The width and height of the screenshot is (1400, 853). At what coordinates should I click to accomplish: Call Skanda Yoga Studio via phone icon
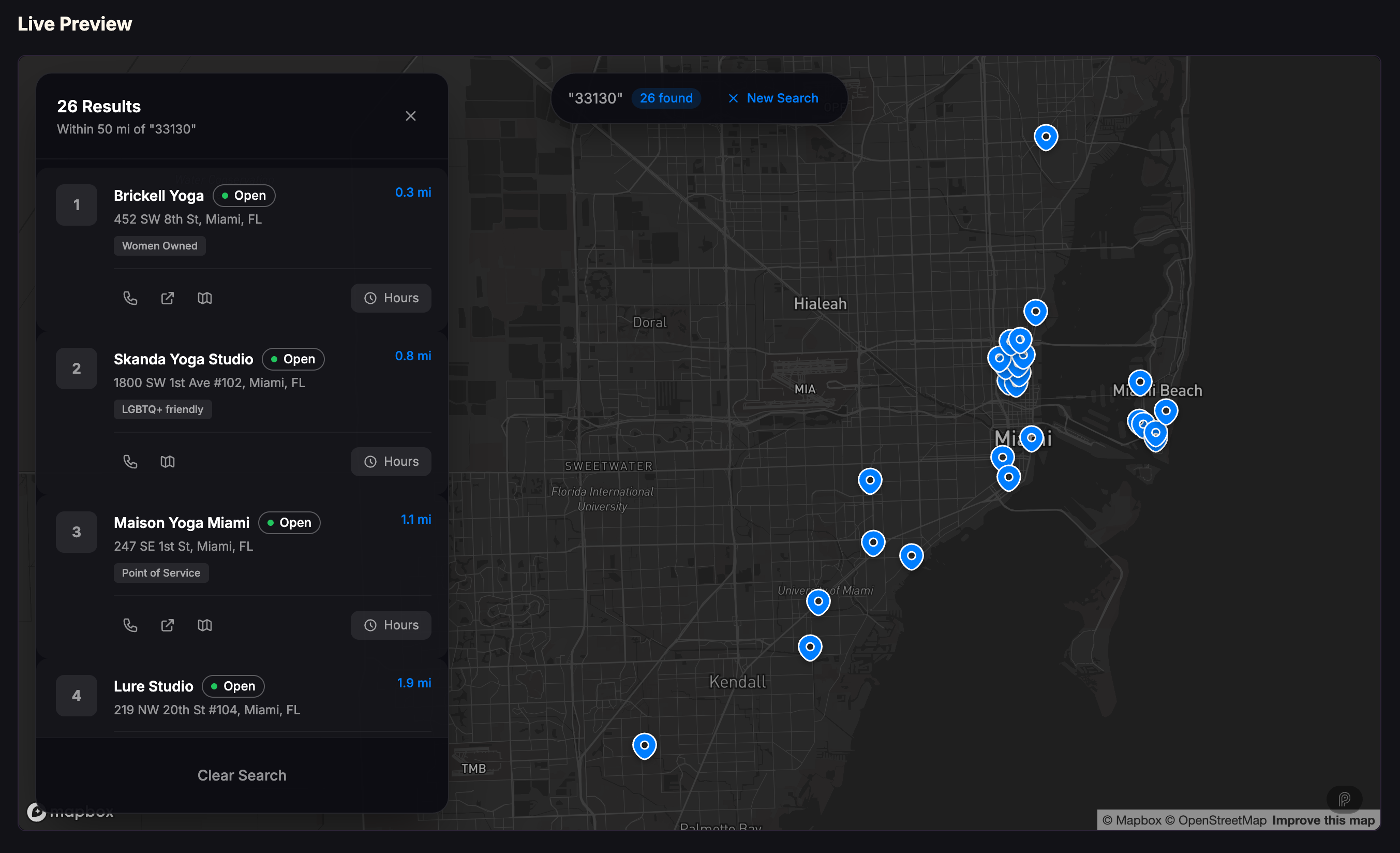130,462
